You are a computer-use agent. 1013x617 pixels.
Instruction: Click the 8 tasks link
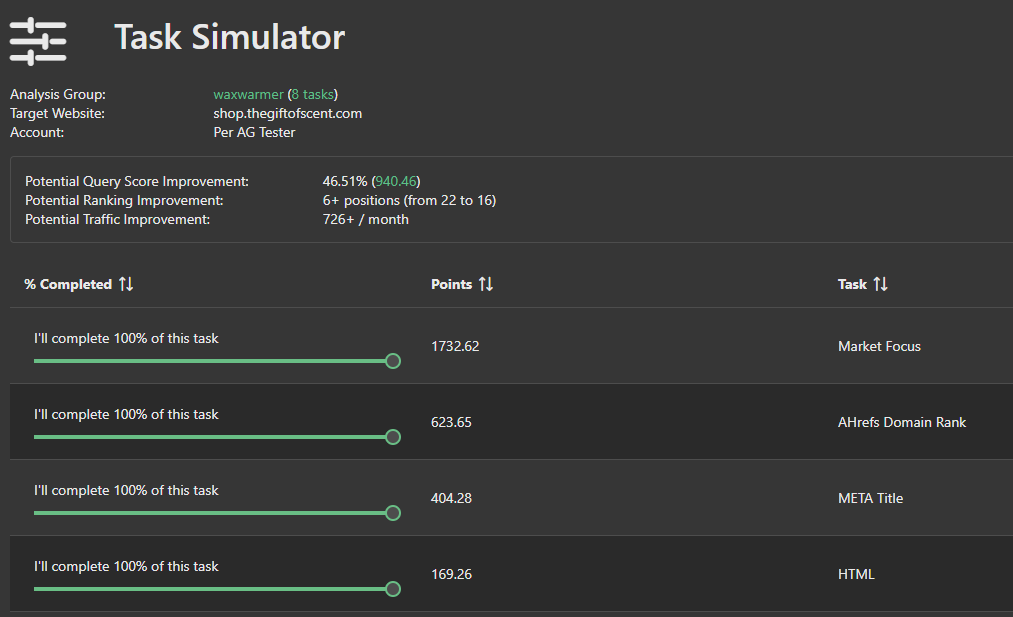point(311,94)
